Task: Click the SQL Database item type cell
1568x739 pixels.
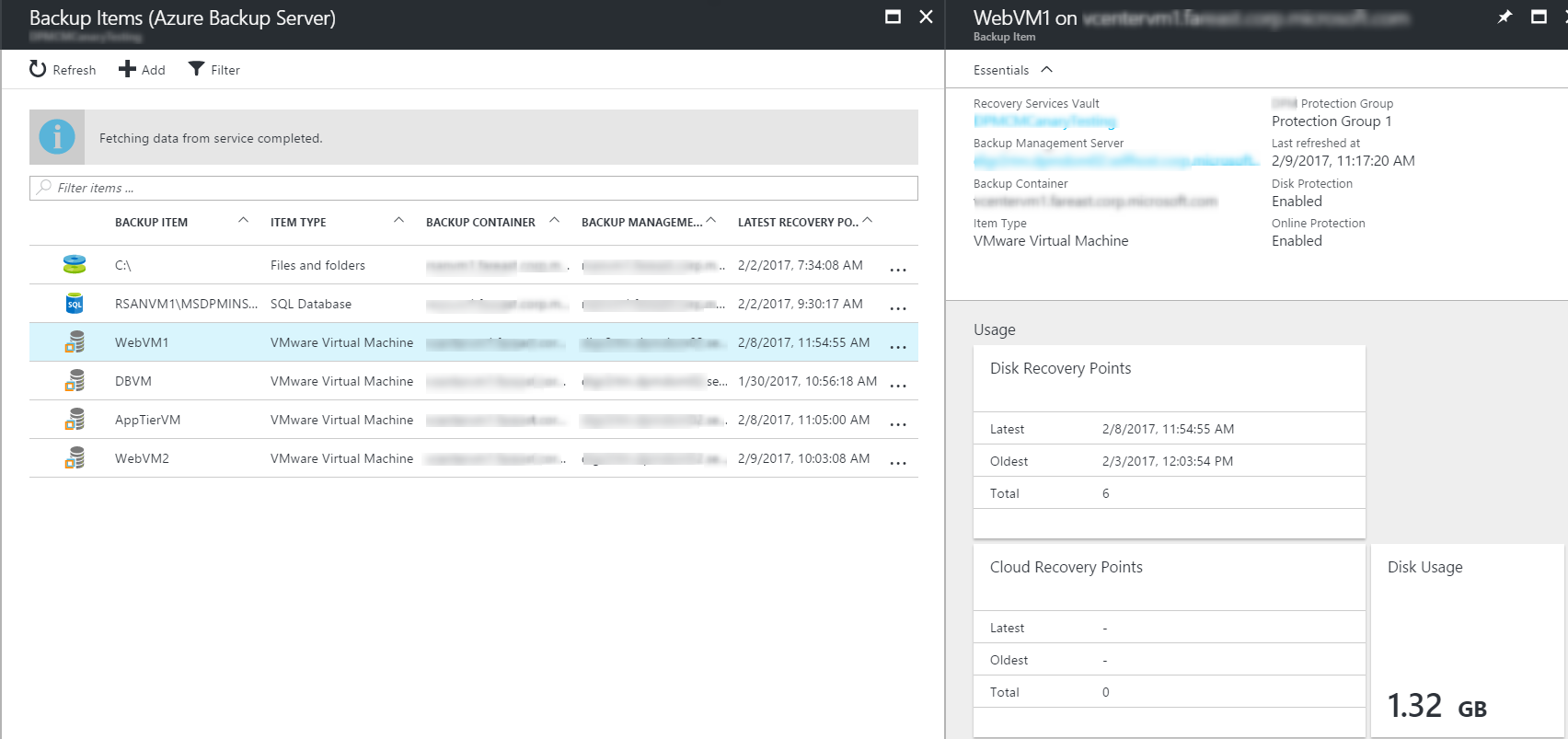Action: point(311,304)
